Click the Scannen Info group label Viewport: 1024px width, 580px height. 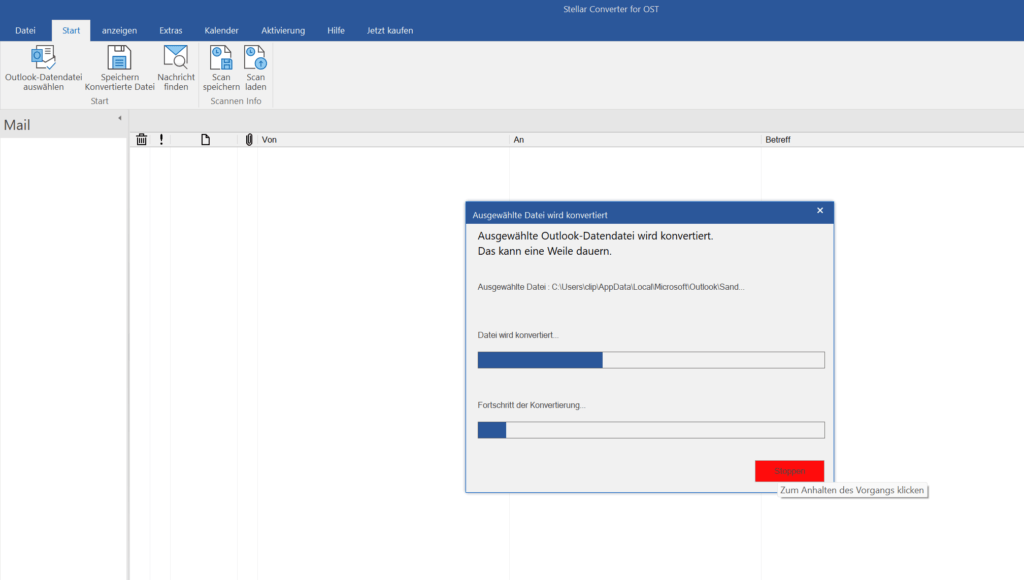click(236, 101)
